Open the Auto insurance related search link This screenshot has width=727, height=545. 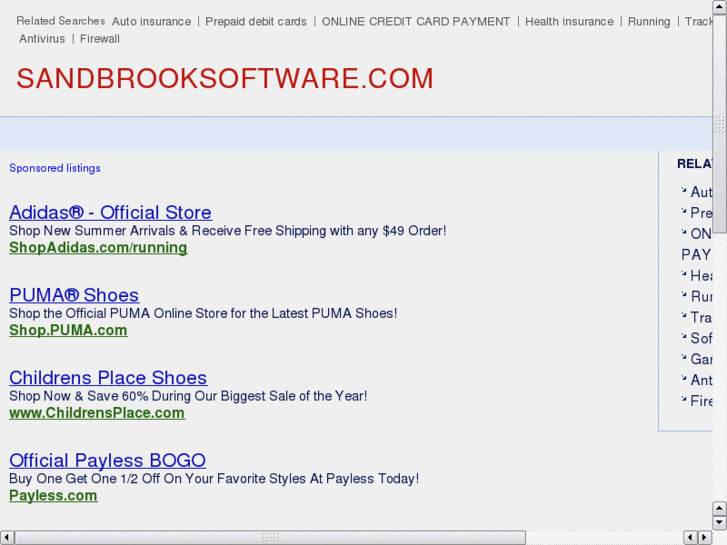pos(151,21)
